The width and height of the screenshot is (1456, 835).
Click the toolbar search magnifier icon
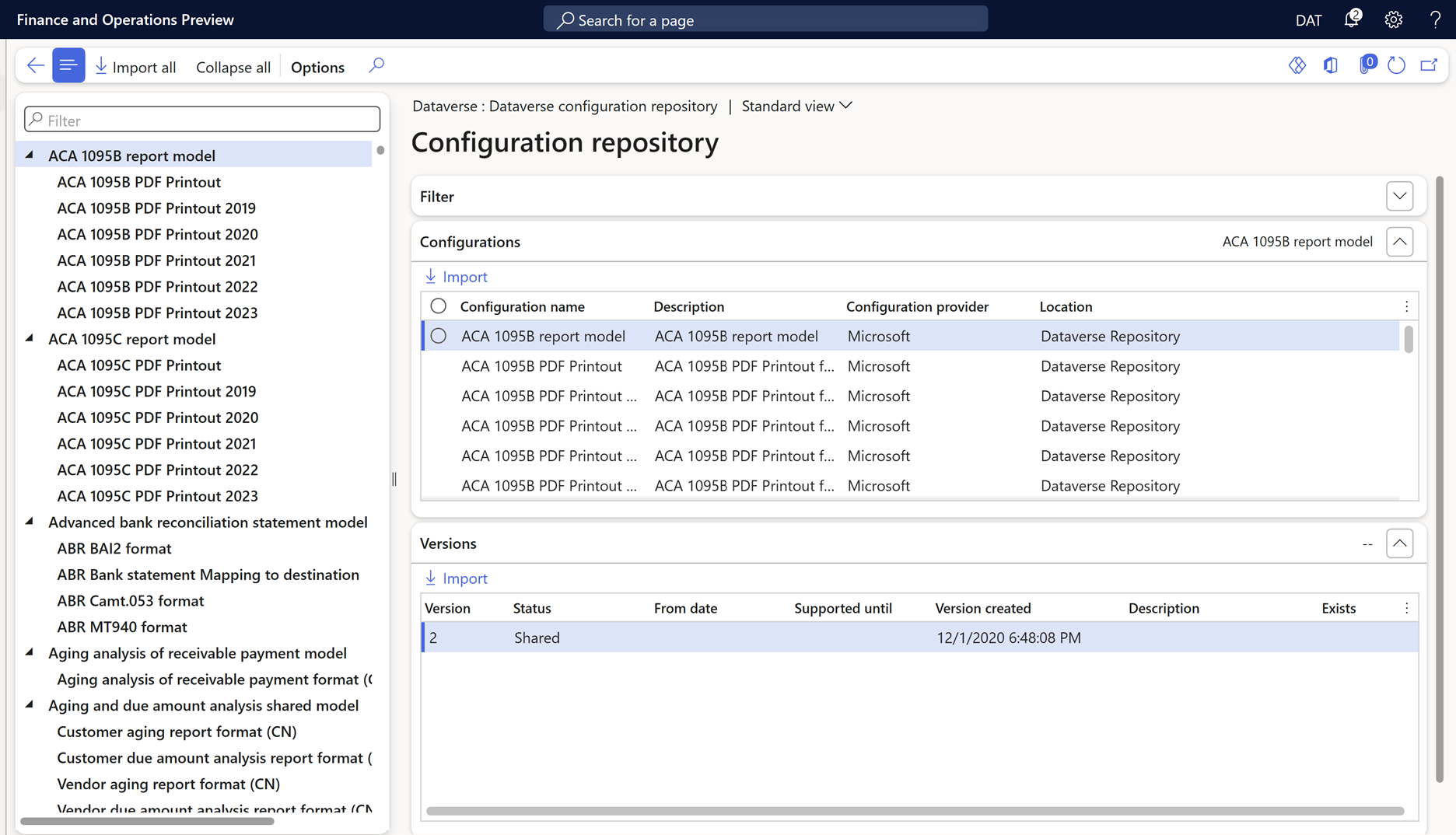[376, 66]
